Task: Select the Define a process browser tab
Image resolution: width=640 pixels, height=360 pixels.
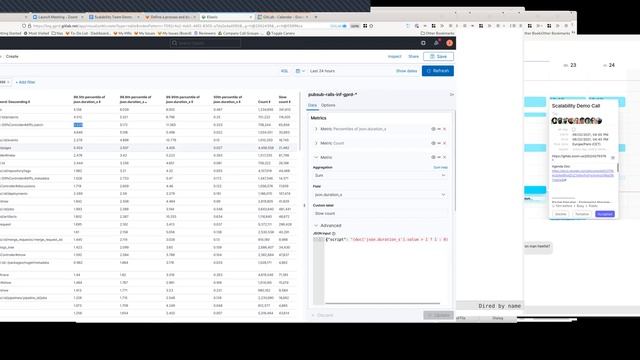Action: pos(170,17)
